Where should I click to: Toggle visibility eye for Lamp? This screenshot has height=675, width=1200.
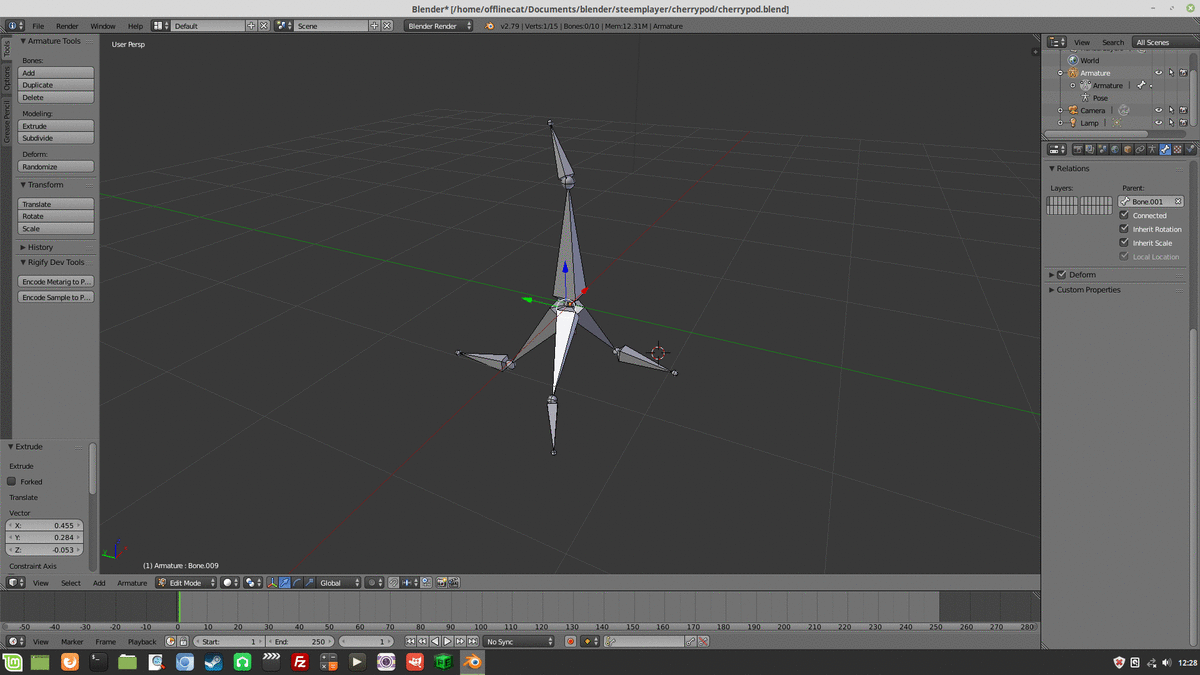1159,123
